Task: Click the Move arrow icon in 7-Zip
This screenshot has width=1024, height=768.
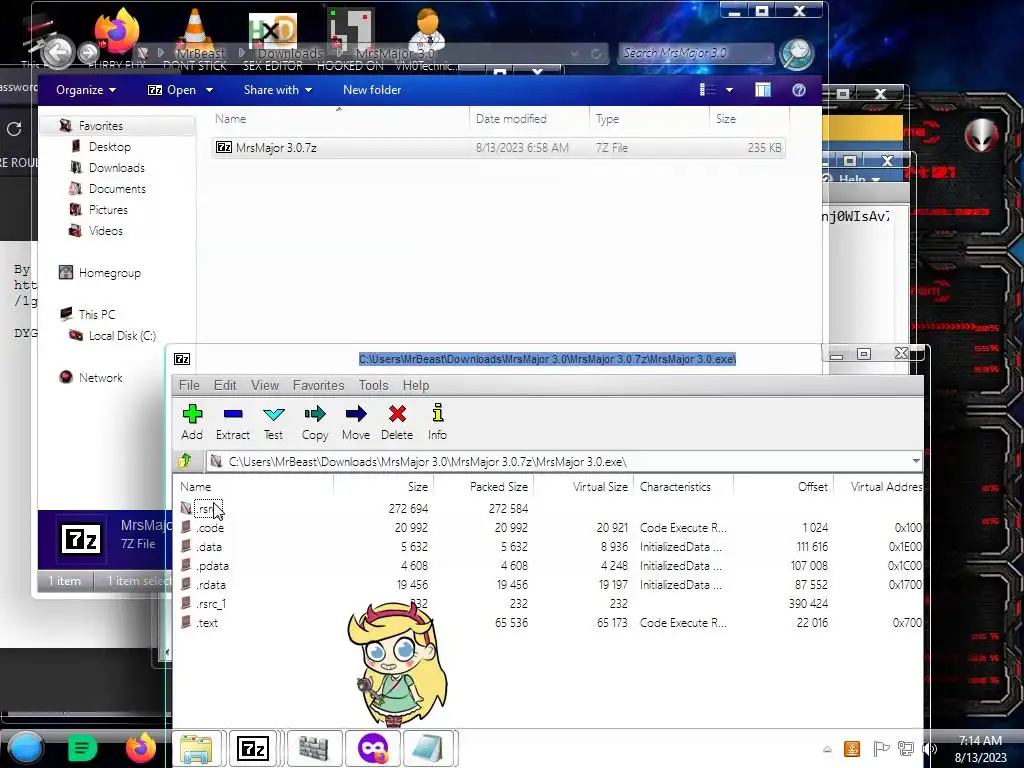Action: click(356, 422)
